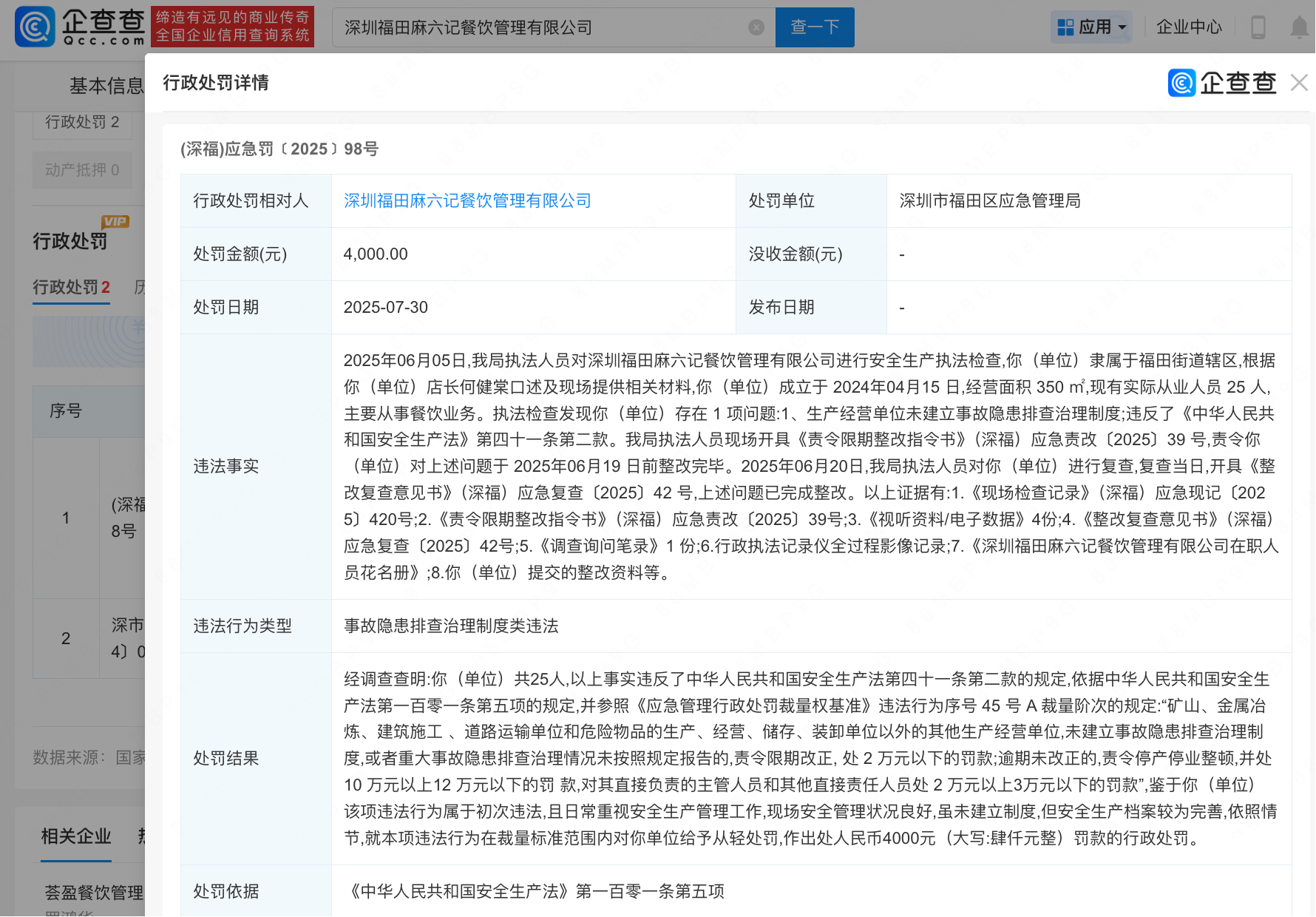Open the 深圳福田麻六记餐饮管理有限公司 company link
Viewport: 1316px width, 917px height.
(x=467, y=200)
